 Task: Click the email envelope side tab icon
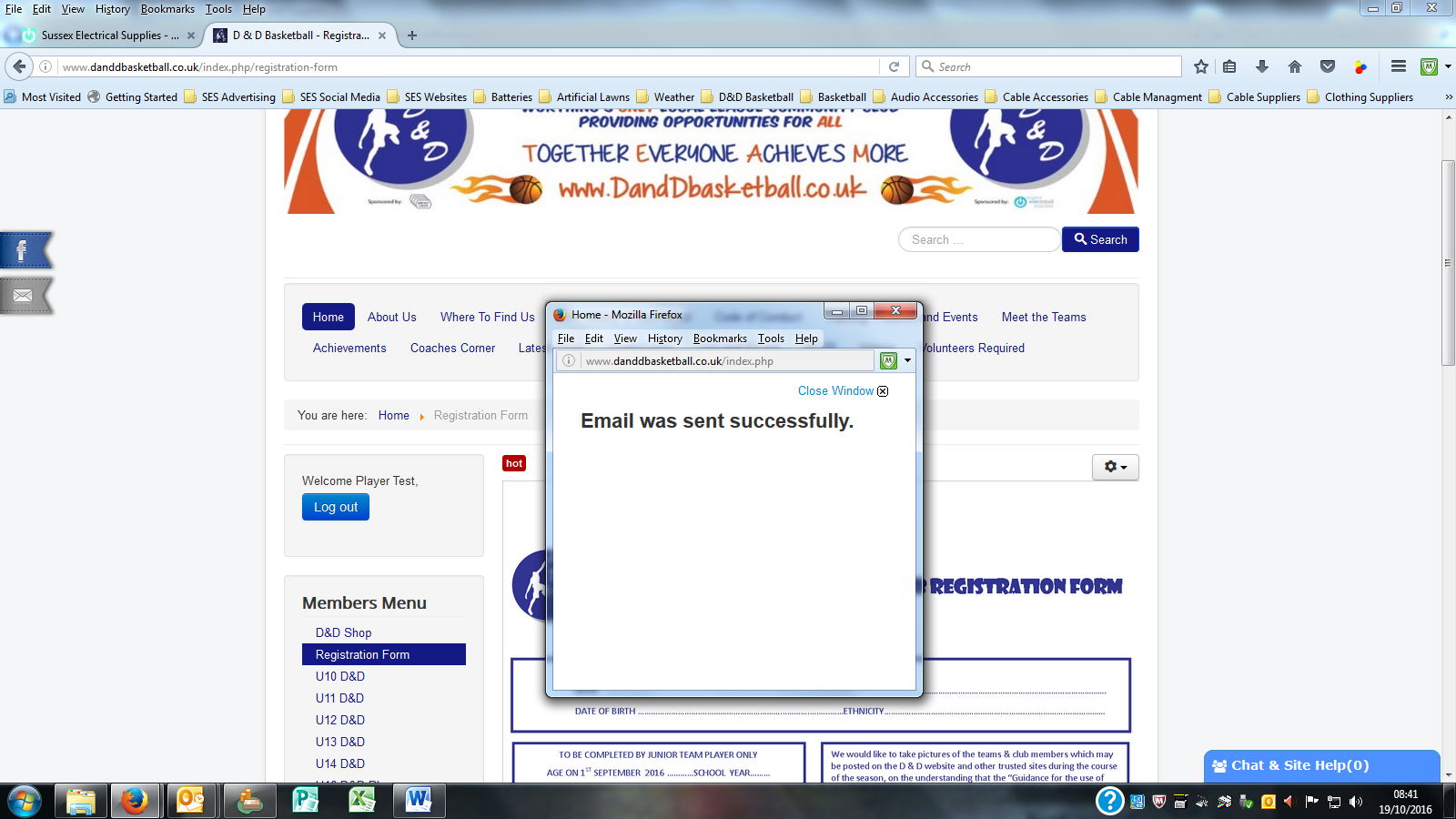coord(25,296)
